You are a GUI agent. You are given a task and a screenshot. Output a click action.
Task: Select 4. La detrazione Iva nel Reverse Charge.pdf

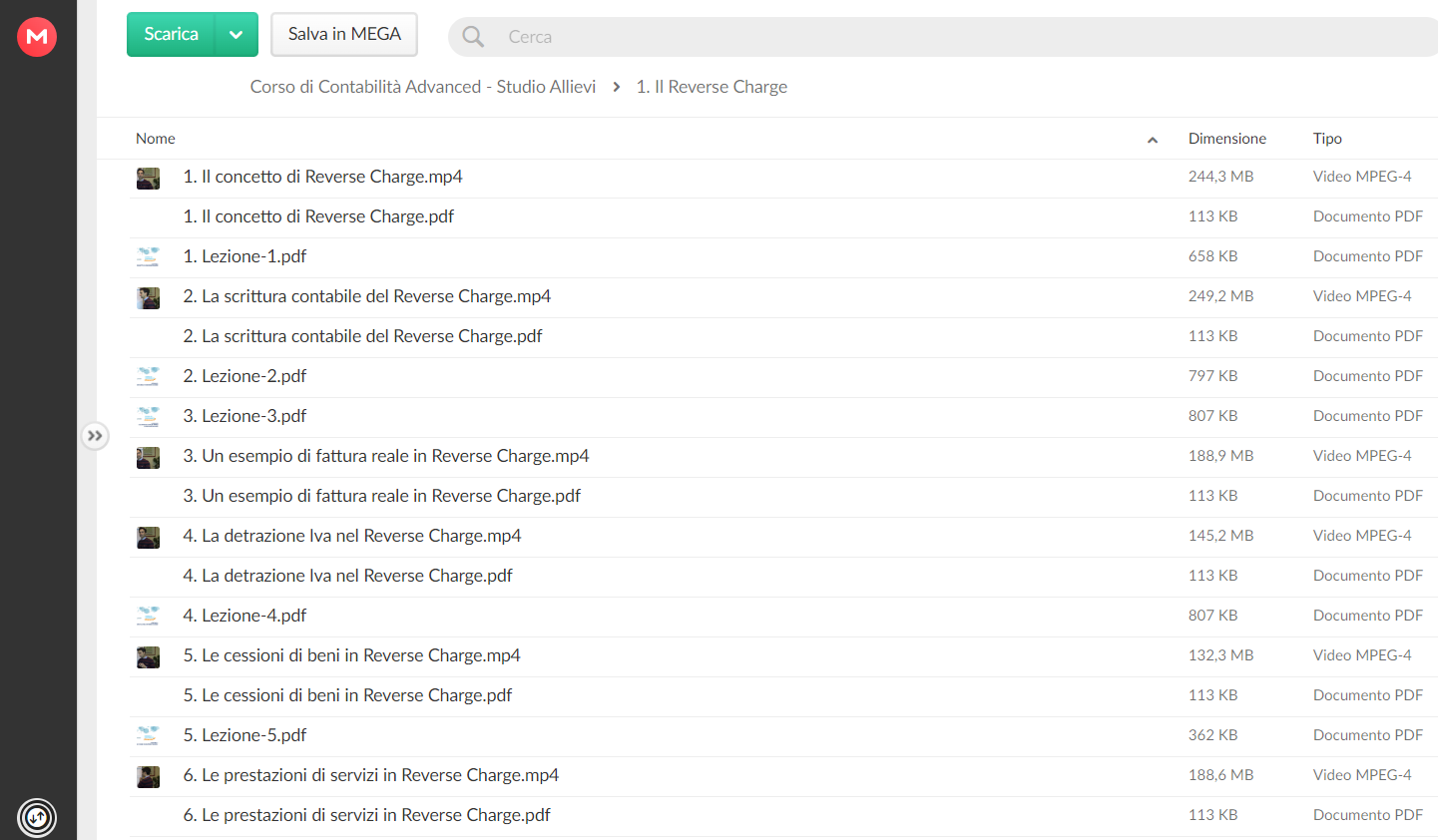click(347, 576)
